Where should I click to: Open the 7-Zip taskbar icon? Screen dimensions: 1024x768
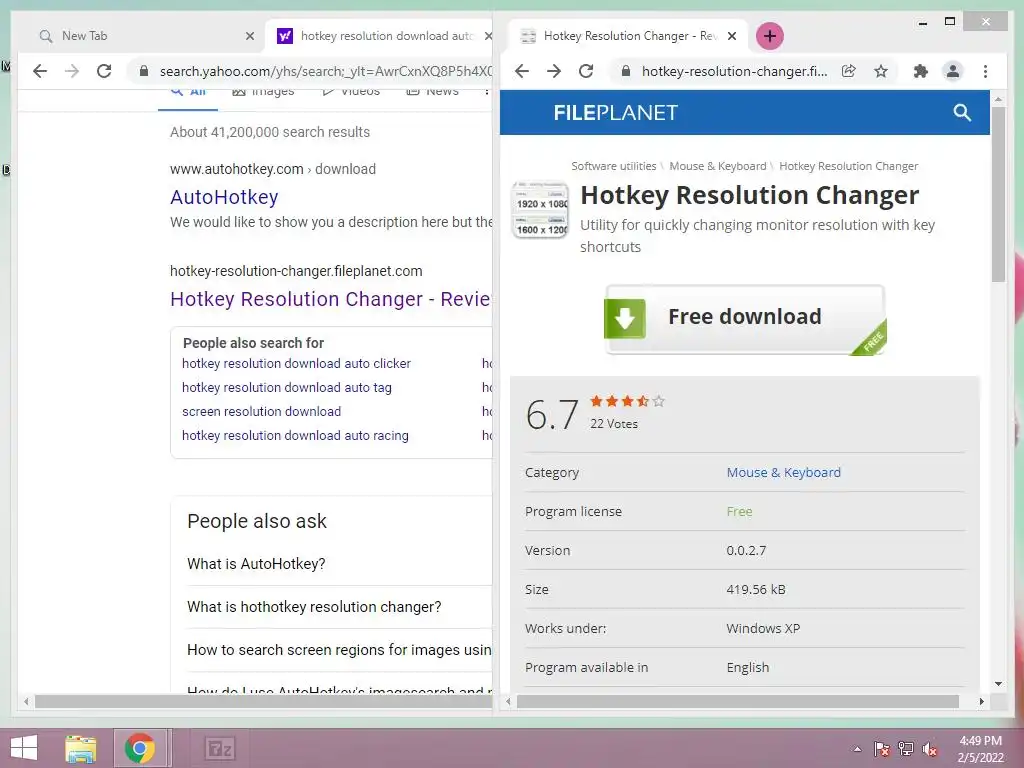click(219, 748)
